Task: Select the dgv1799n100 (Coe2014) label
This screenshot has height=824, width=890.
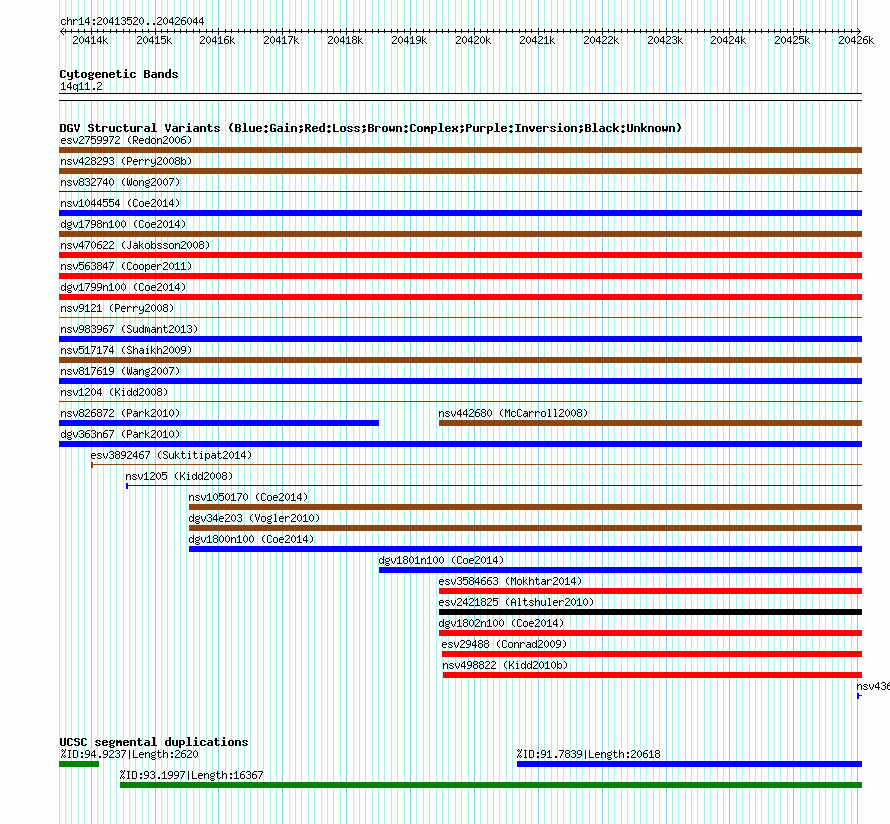Action: point(123,287)
